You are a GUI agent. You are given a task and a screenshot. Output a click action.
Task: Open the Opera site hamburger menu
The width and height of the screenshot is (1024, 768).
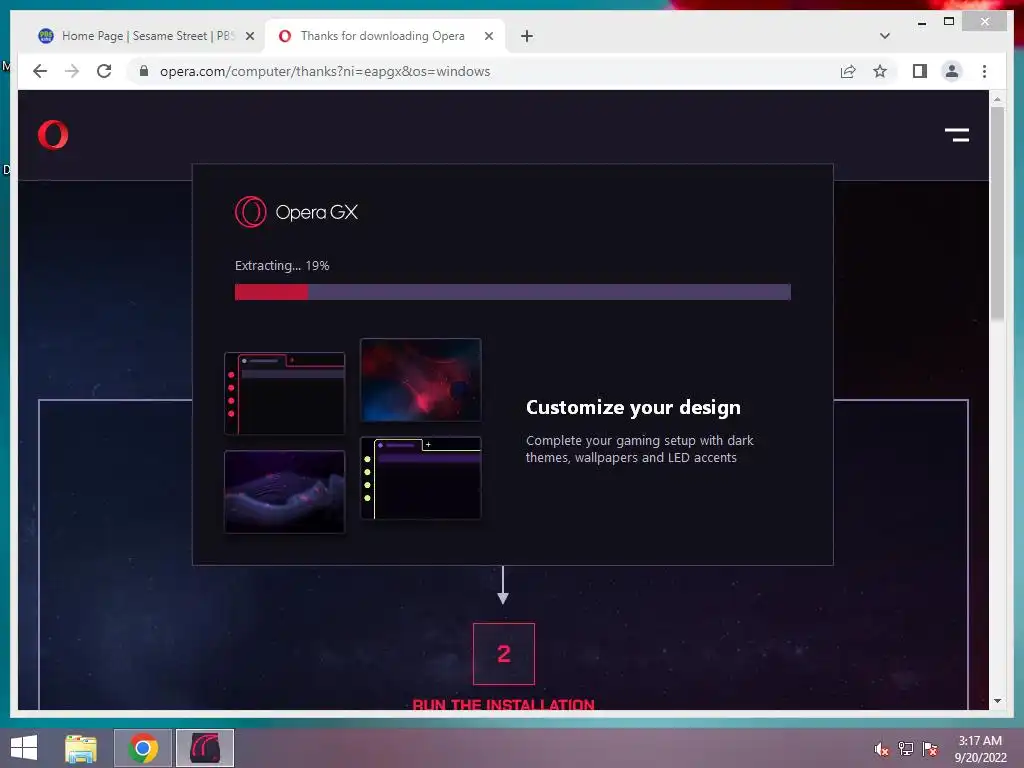coord(957,135)
